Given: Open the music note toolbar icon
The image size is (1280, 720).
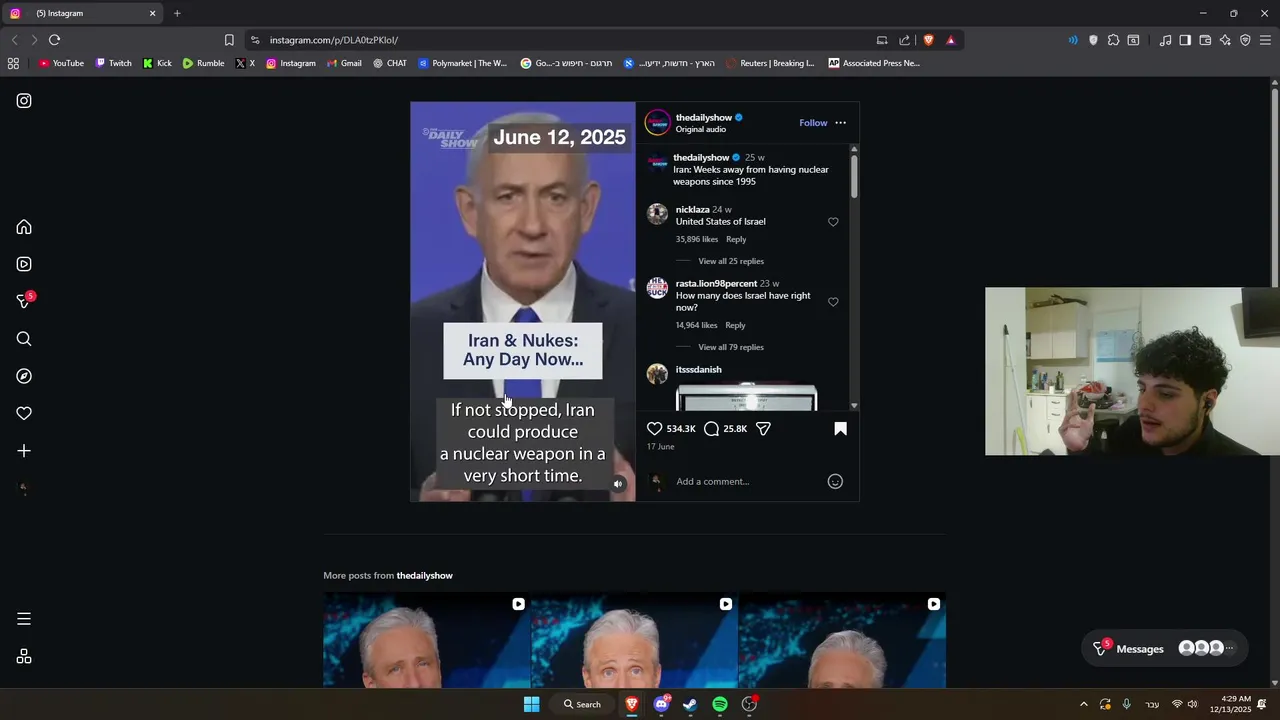Looking at the screenshot, I should tap(1165, 40).
